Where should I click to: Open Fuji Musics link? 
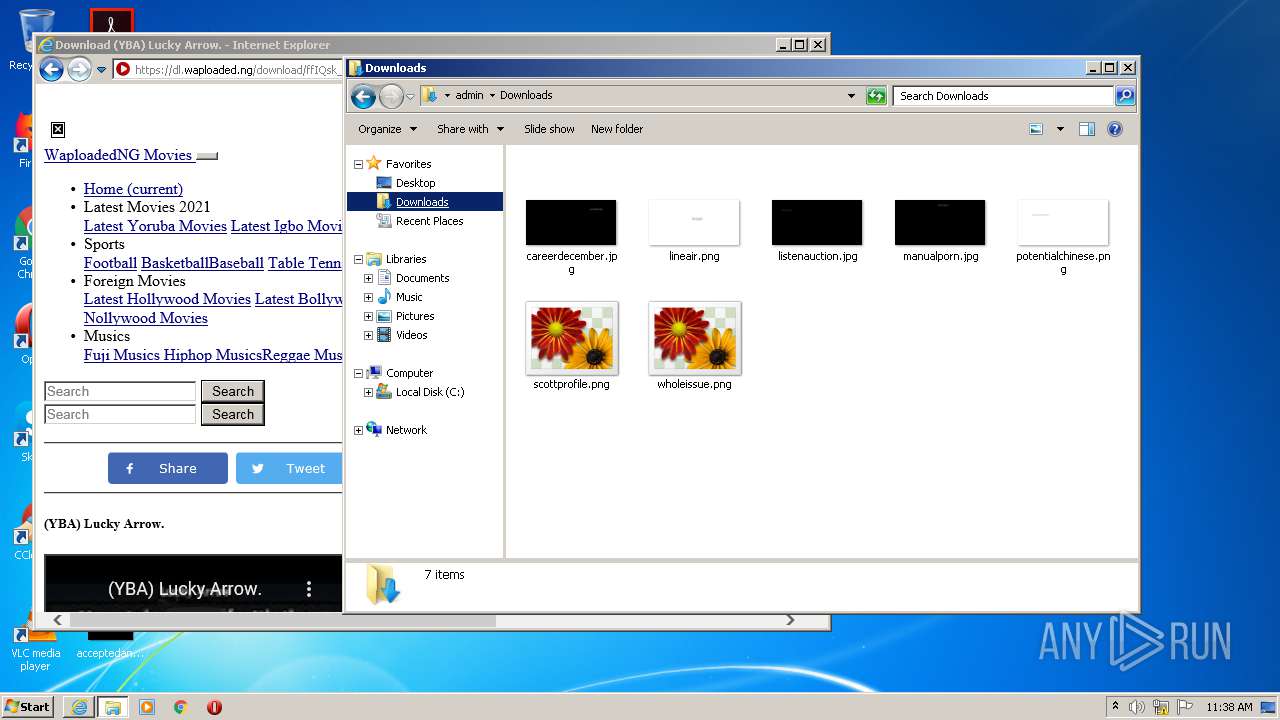pyautogui.click(x=122, y=355)
